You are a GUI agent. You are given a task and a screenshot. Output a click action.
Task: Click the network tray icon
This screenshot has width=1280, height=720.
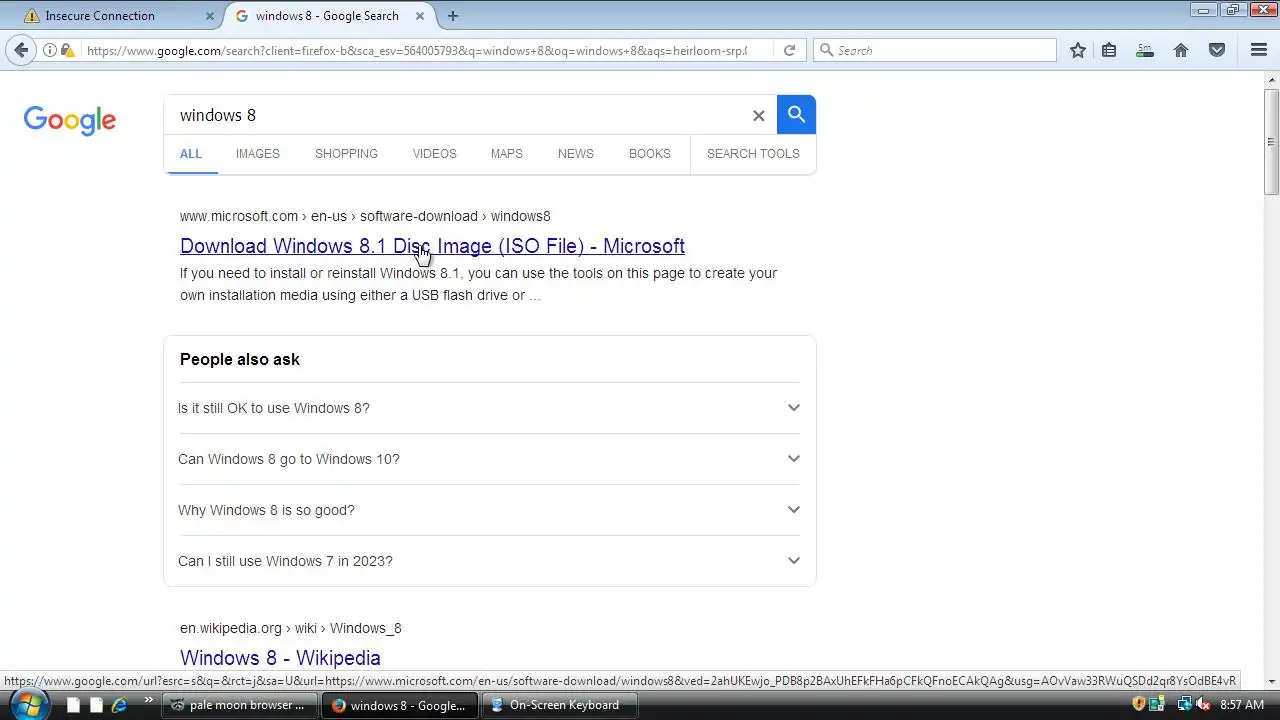1184,705
